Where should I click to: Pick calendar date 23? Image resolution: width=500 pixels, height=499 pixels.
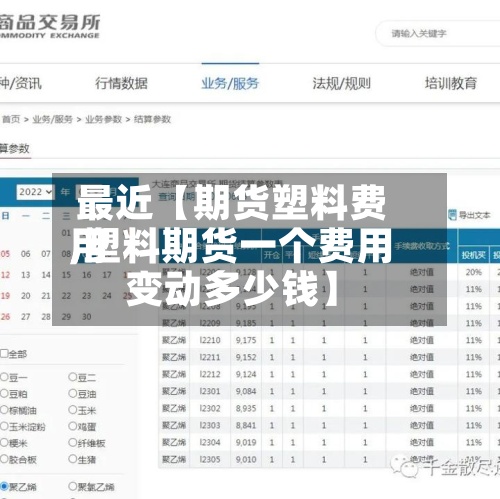point(87,296)
